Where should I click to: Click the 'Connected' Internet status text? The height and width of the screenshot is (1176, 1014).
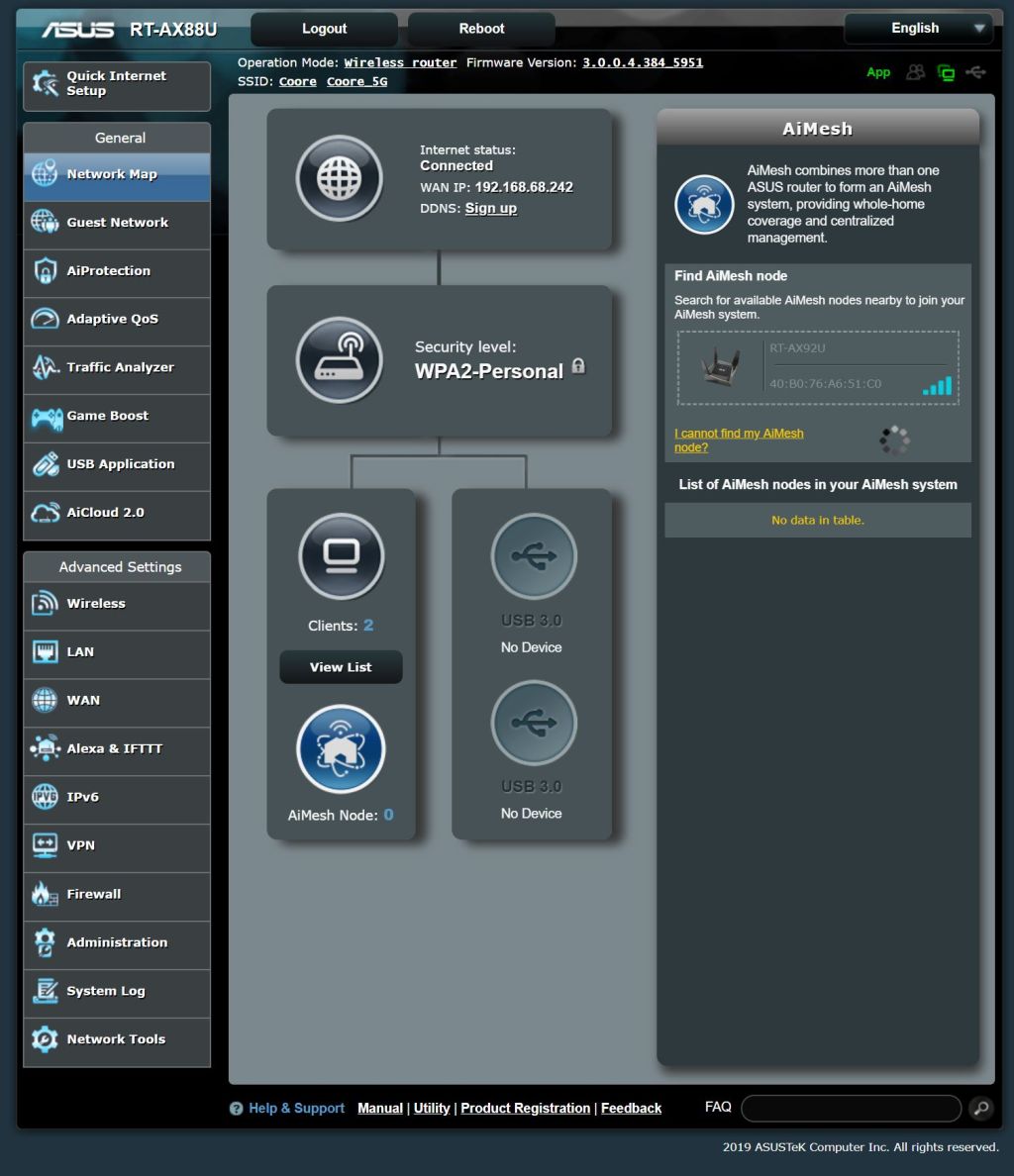coord(456,165)
